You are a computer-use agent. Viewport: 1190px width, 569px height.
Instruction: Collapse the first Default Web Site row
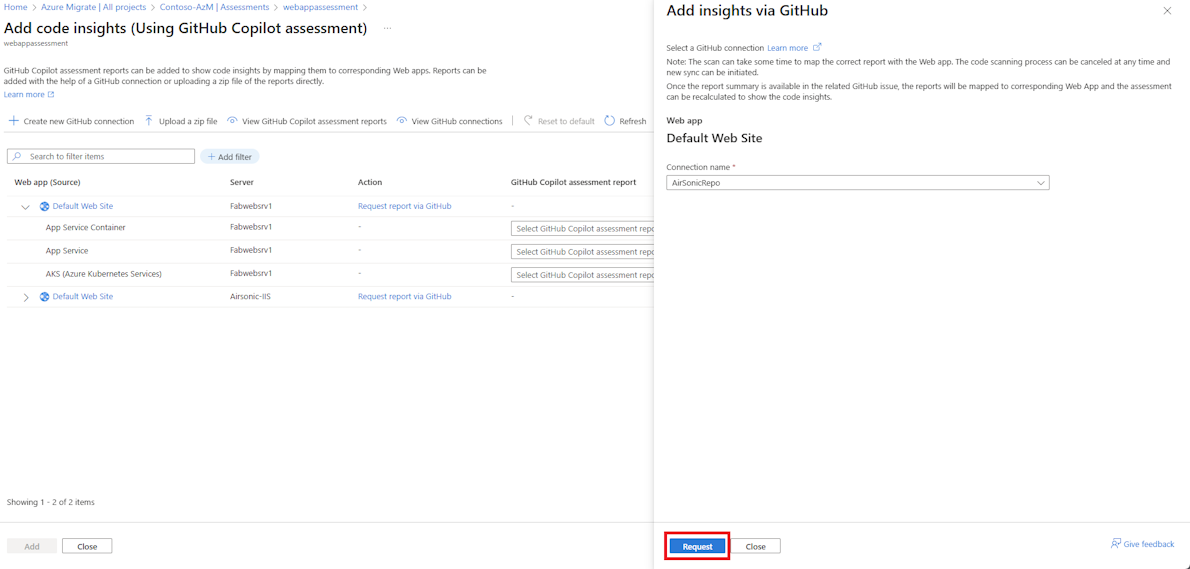26,207
